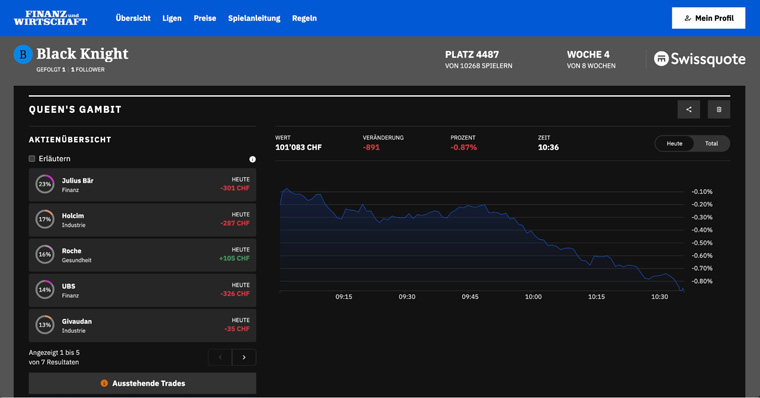Go to the Preise page
760x398 pixels.
205,18
